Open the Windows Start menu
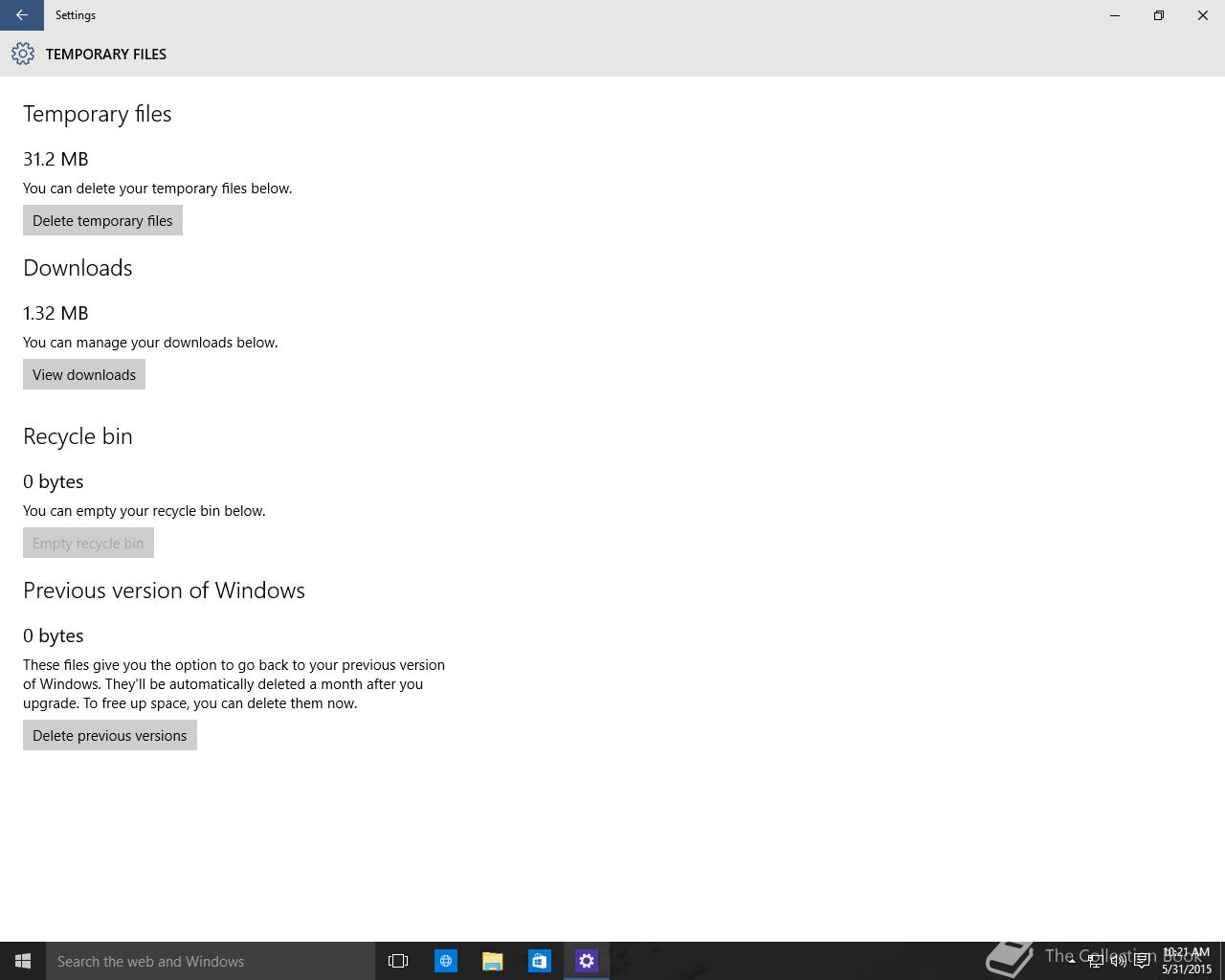The width and height of the screenshot is (1225, 980). [x=23, y=961]
